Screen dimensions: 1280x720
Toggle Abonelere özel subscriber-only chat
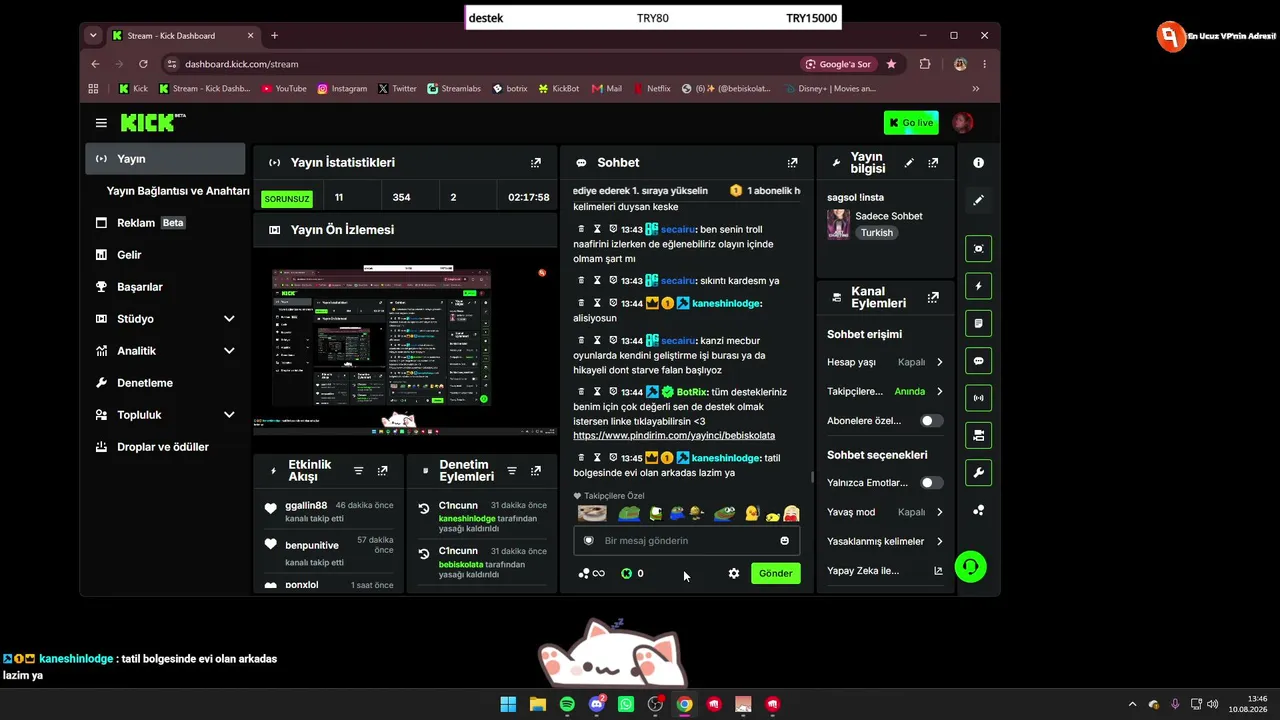pyautogui.click(x=931, y=421)
